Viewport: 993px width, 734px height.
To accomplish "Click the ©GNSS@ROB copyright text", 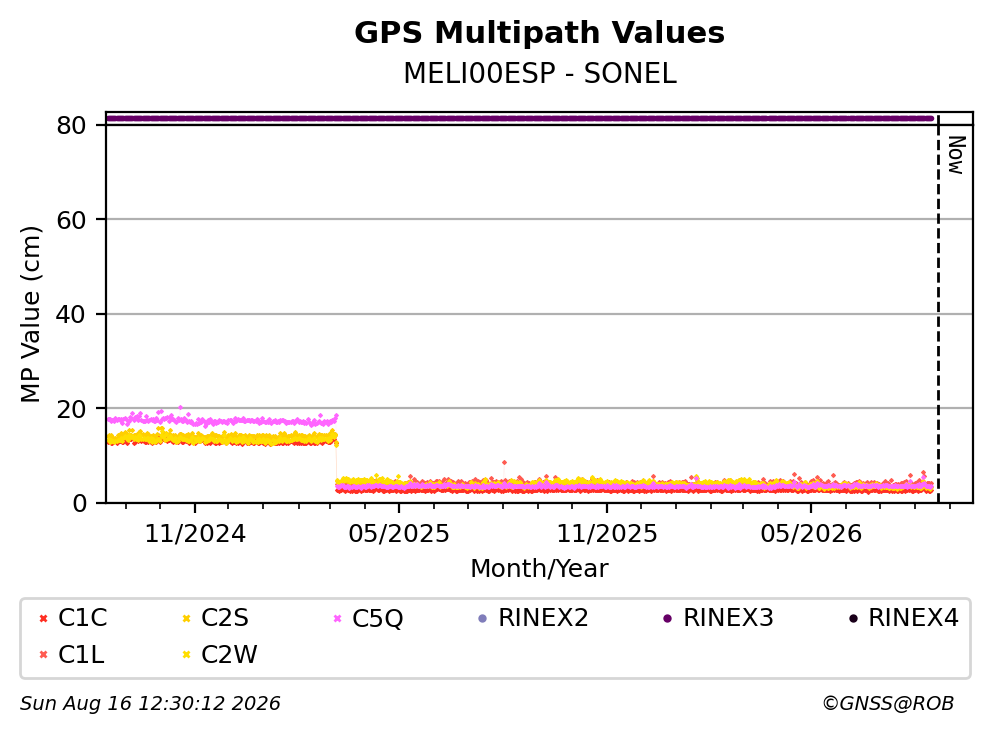I will [x=889, y=704].
